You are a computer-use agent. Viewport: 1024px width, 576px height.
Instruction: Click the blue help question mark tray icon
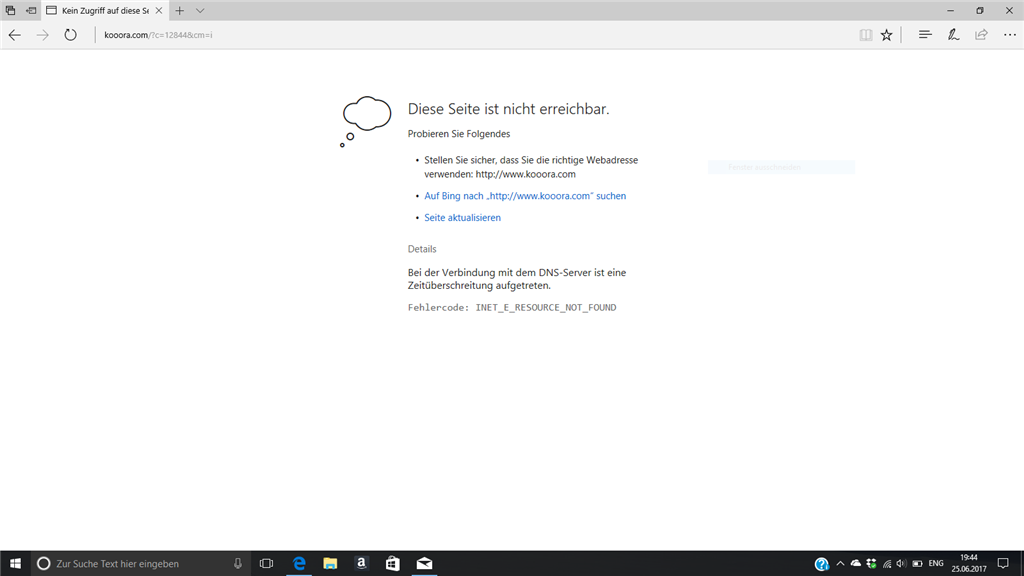pyautogui.click(x=822, y=564)
